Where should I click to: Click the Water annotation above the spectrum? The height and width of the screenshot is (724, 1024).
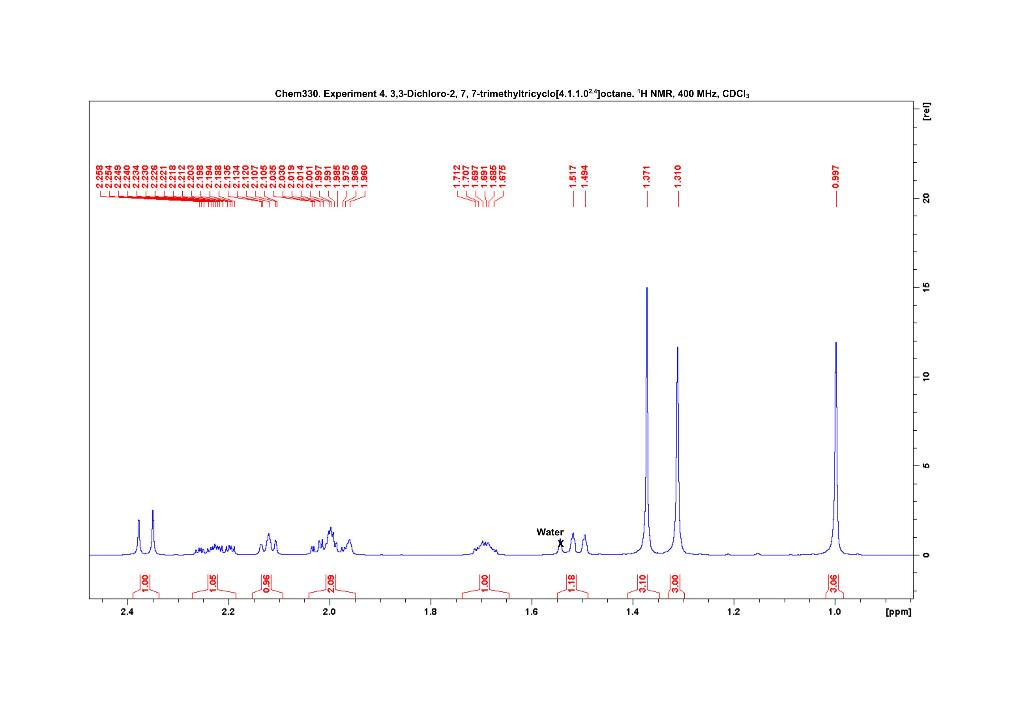coord(548,531)
